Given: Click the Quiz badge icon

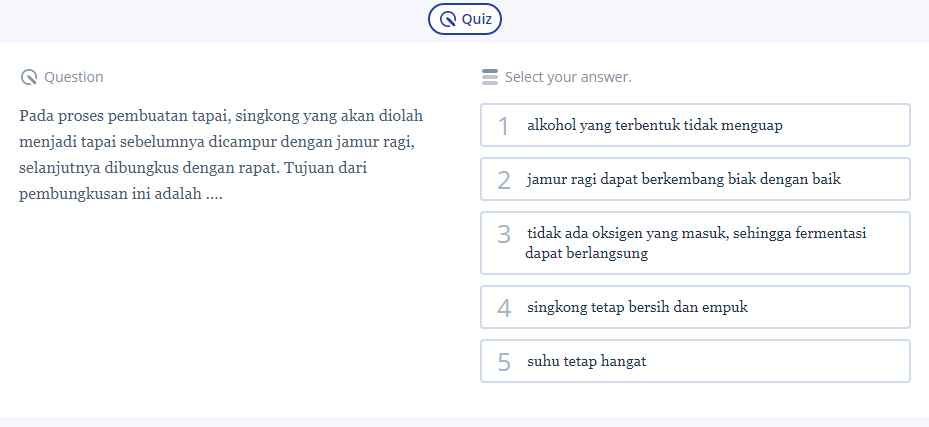Looking at the screenshot, I should (448, 19).
